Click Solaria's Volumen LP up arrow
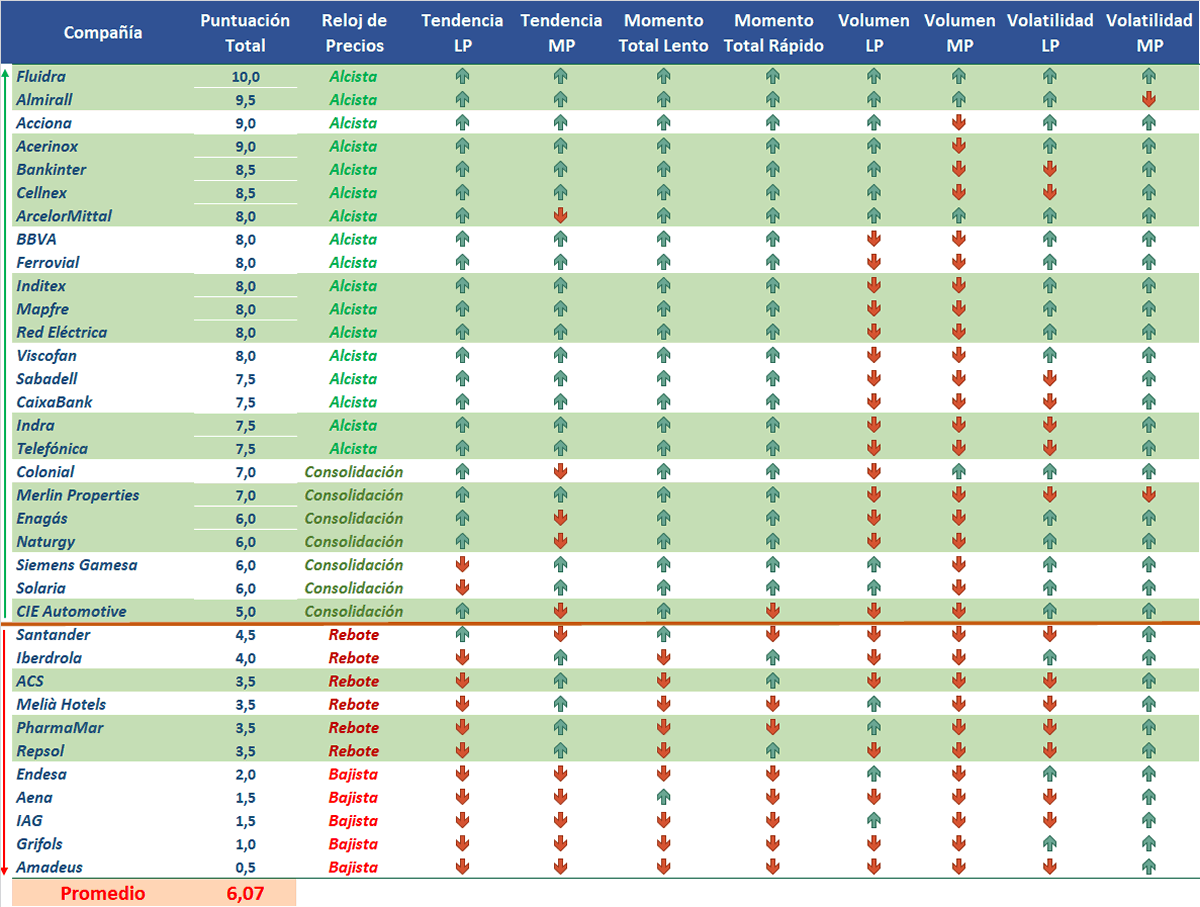Image resolution: width=1200 pixels, height=907 pixels. [873, 588]
